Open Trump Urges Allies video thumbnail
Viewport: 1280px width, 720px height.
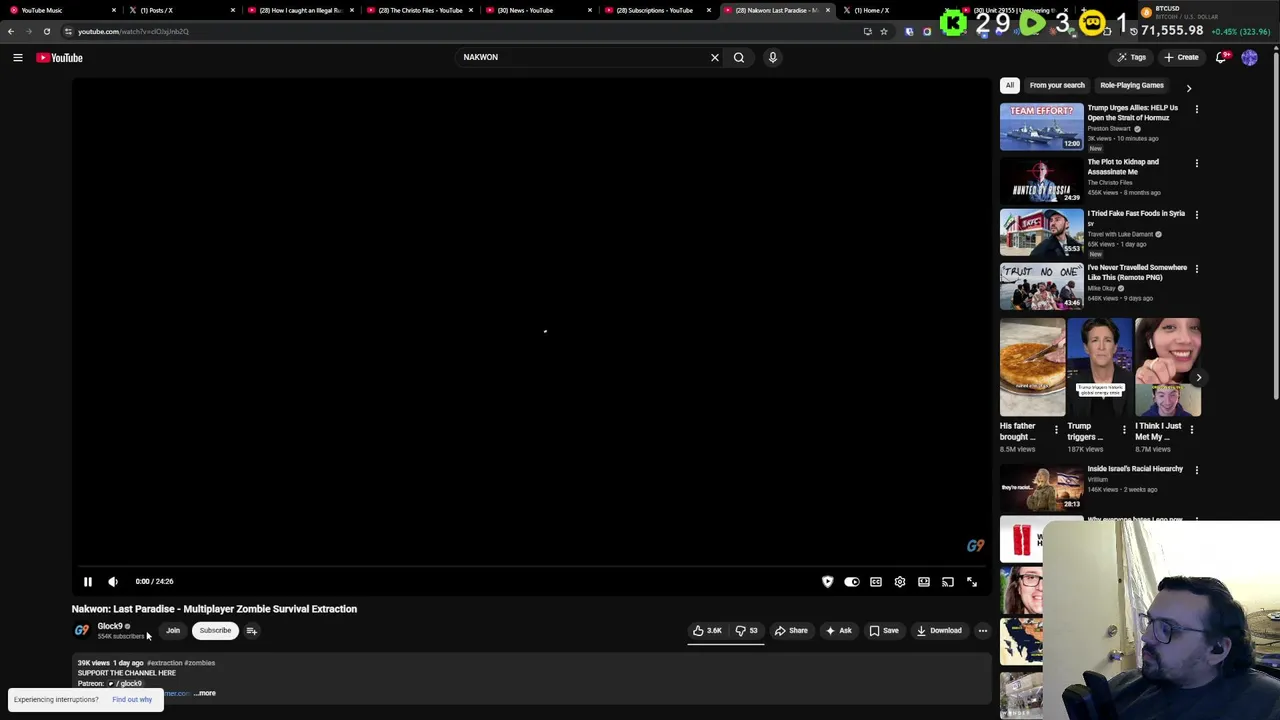click(x=1041, y=127)
